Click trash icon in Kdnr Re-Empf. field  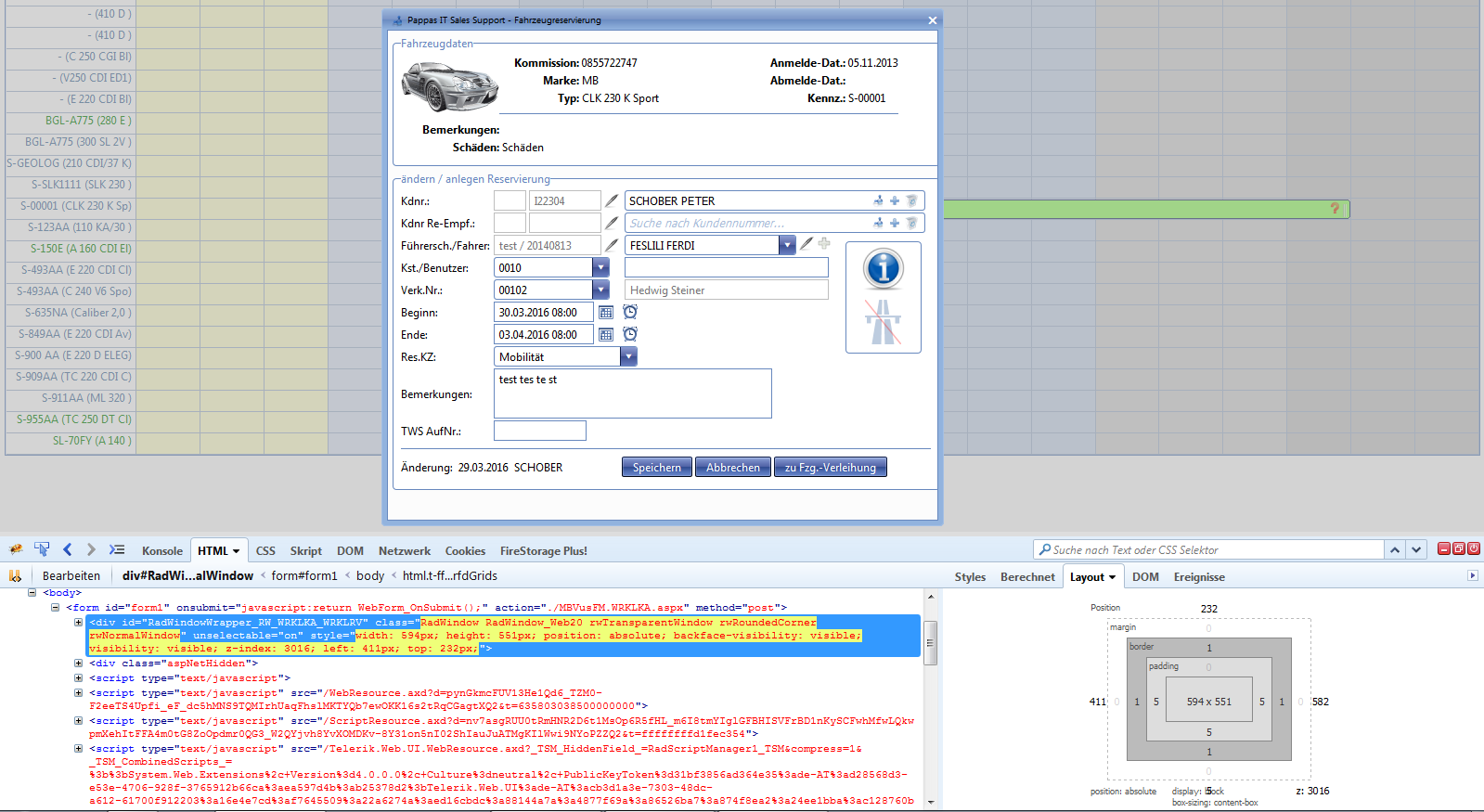point(911,223)
